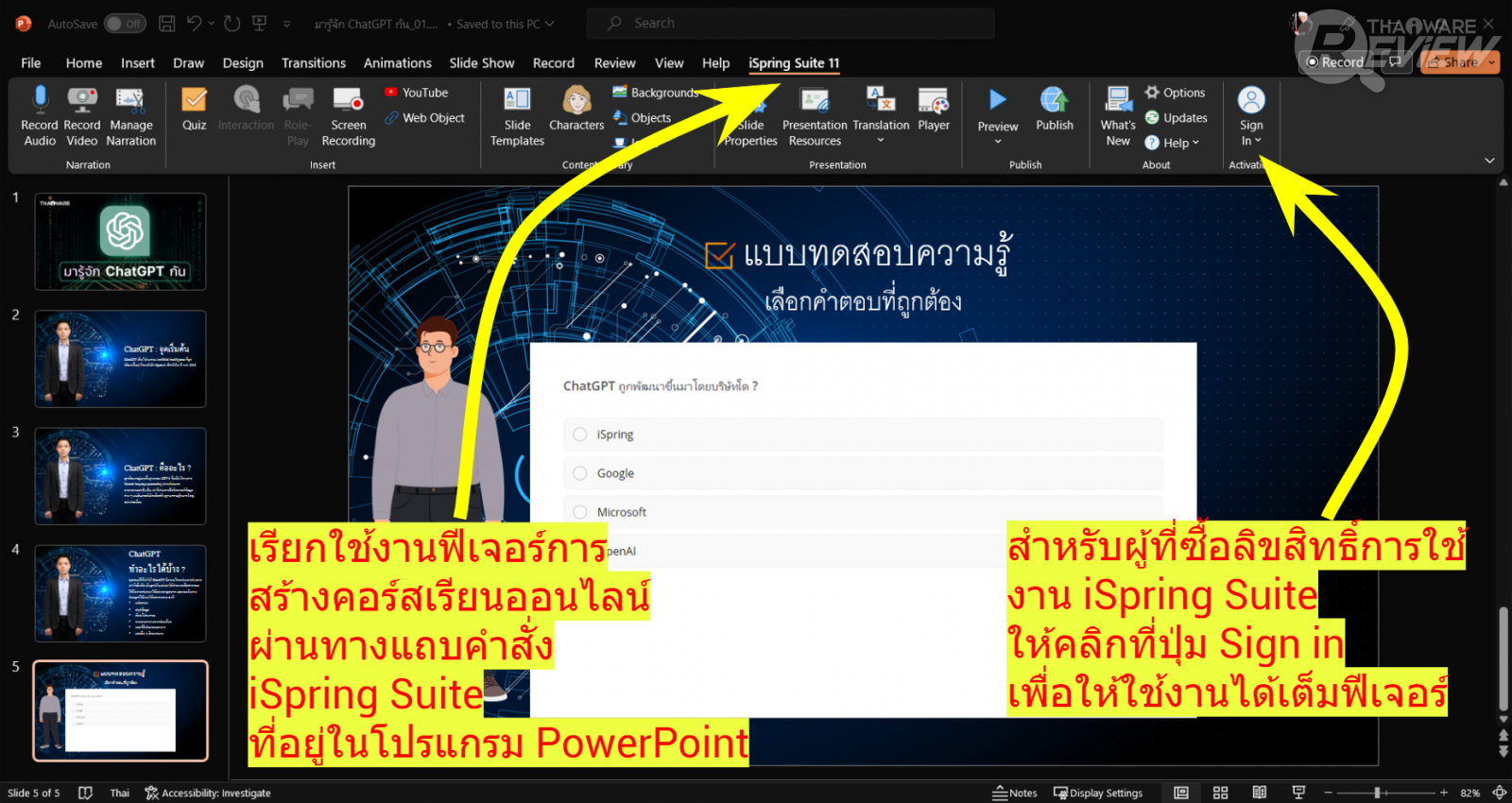Image resolution: width=1512 pixels, height=803 pixels.
Task: Open the Animations tab
Action: (x=398, y=62)
